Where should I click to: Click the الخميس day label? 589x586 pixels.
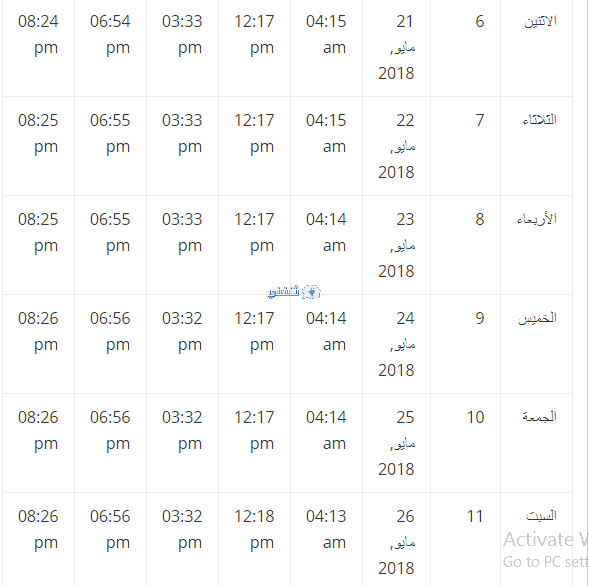(537, 318)
